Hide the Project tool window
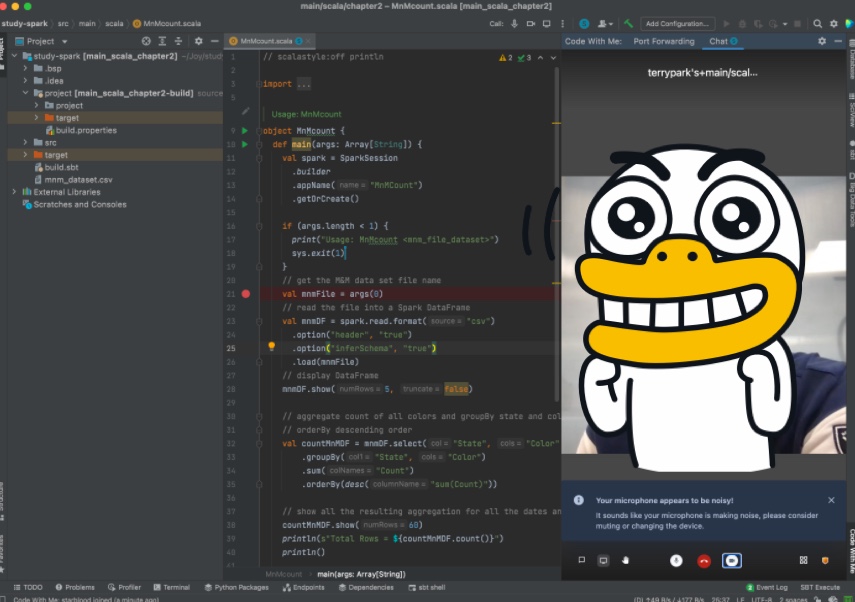The image size is (855, 602). [x=214, y=41]
